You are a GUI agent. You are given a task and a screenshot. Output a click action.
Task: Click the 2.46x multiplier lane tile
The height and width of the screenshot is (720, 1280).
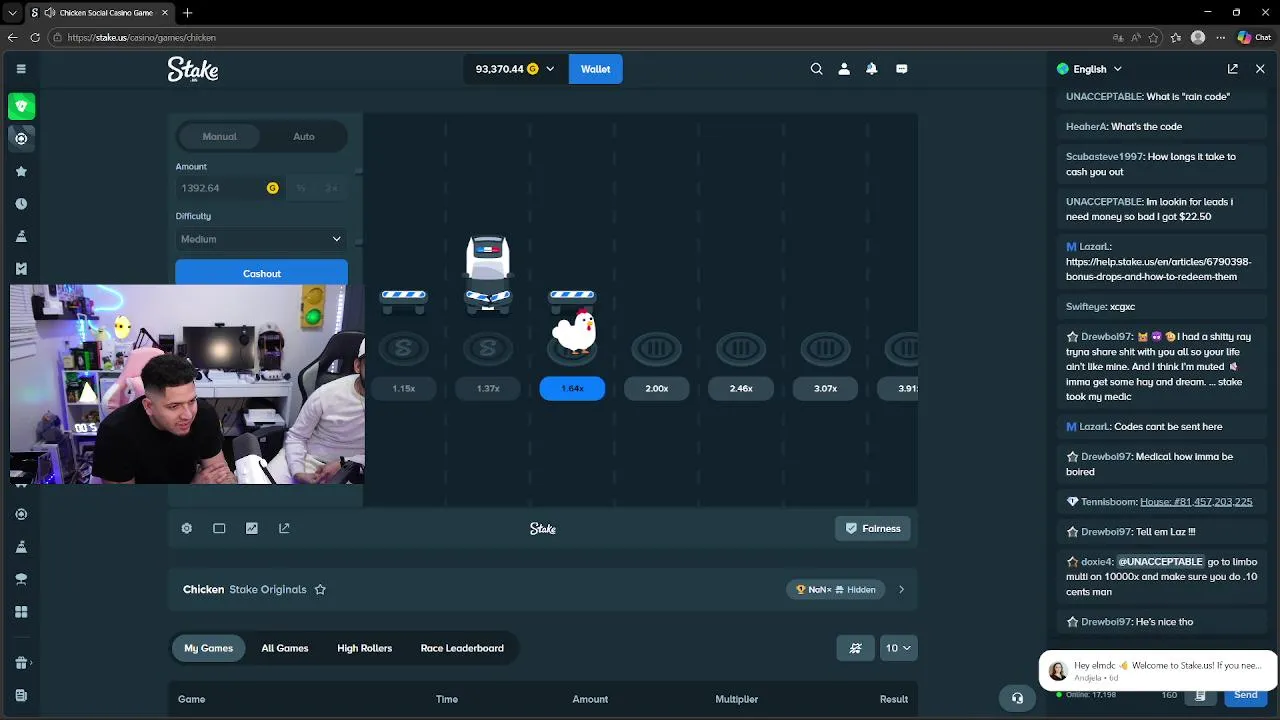(741, 388)
